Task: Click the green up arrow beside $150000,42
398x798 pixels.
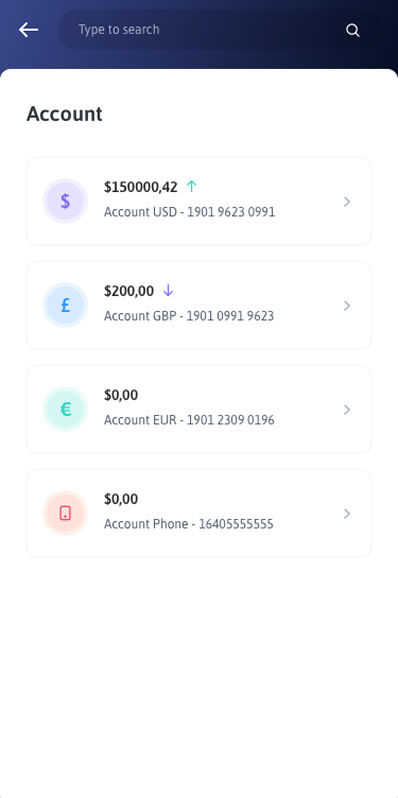Action: coord(191,187)
